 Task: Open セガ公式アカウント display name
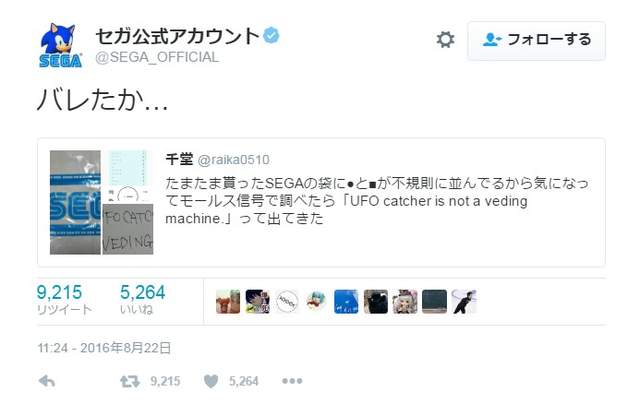click(178, 36)
